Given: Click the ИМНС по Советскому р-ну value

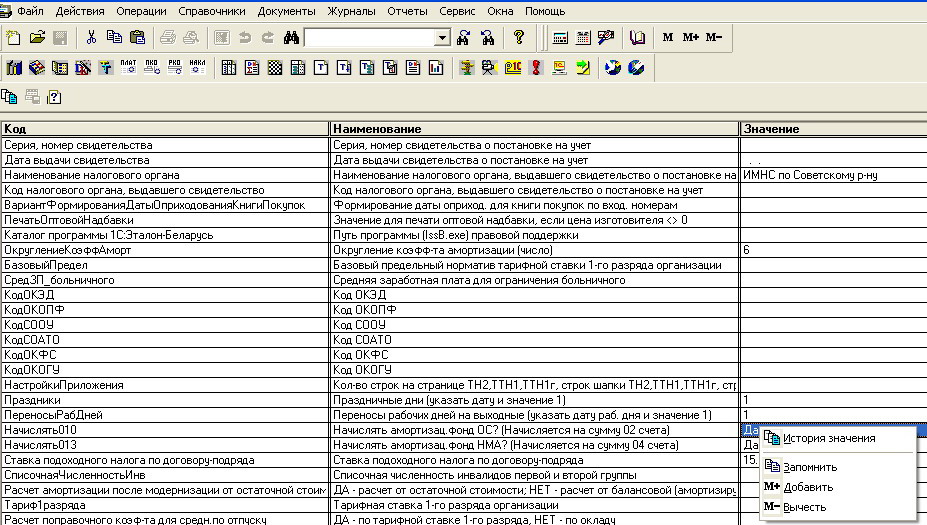Looking at the screenshot, I should point(810,175).
